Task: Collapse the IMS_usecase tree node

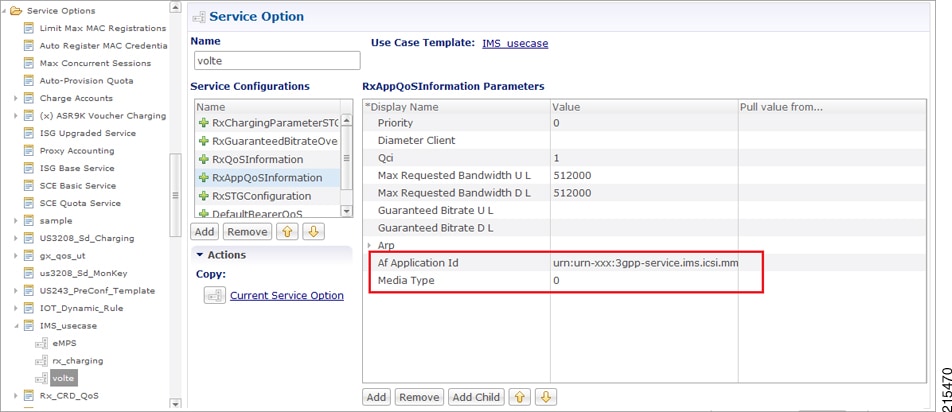Action: 15,326
